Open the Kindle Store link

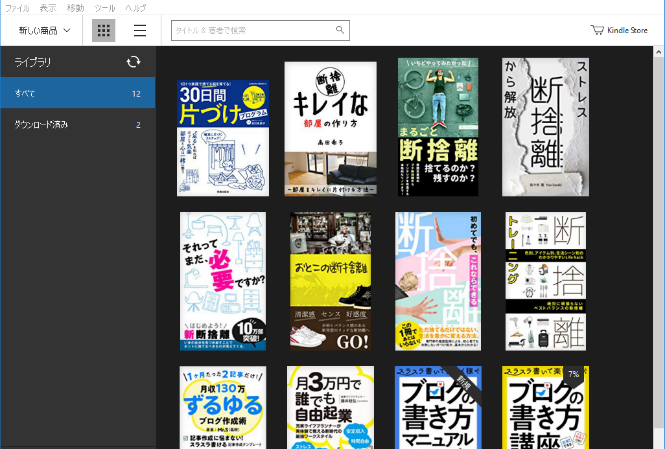coord(619,30)
